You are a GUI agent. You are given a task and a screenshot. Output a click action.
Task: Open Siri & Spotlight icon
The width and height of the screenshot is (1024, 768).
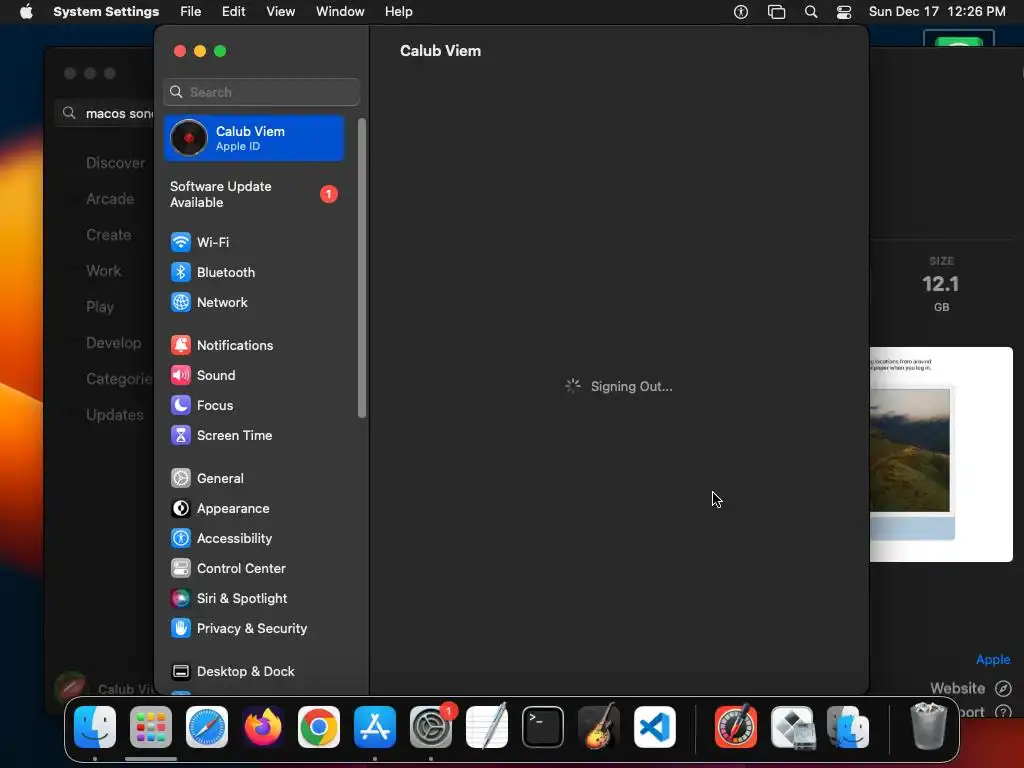[180, 598]
